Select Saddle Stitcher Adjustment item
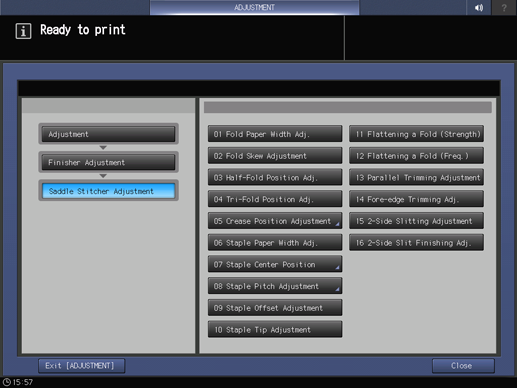 108,191
